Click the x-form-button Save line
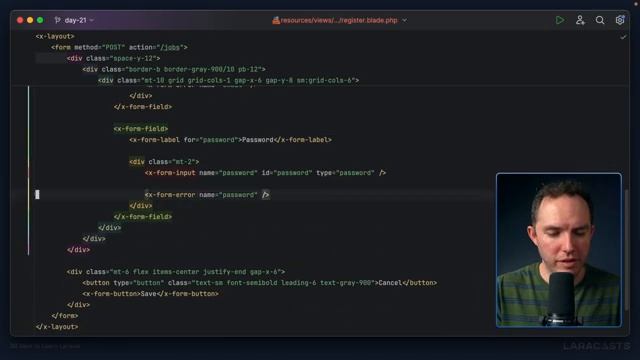 (151, 294)
